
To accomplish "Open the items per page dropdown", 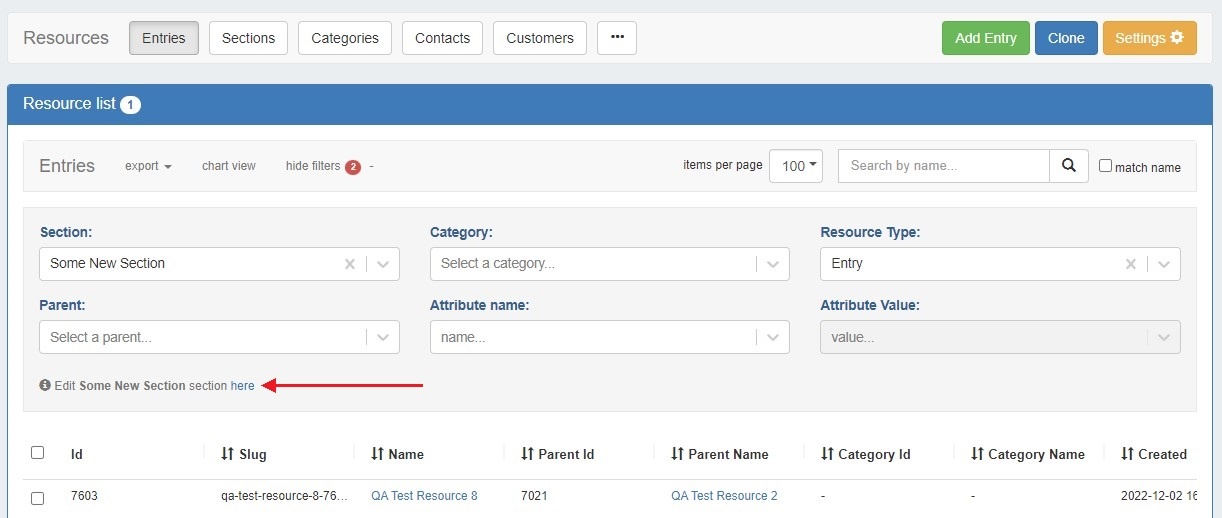I will [795, 166].
